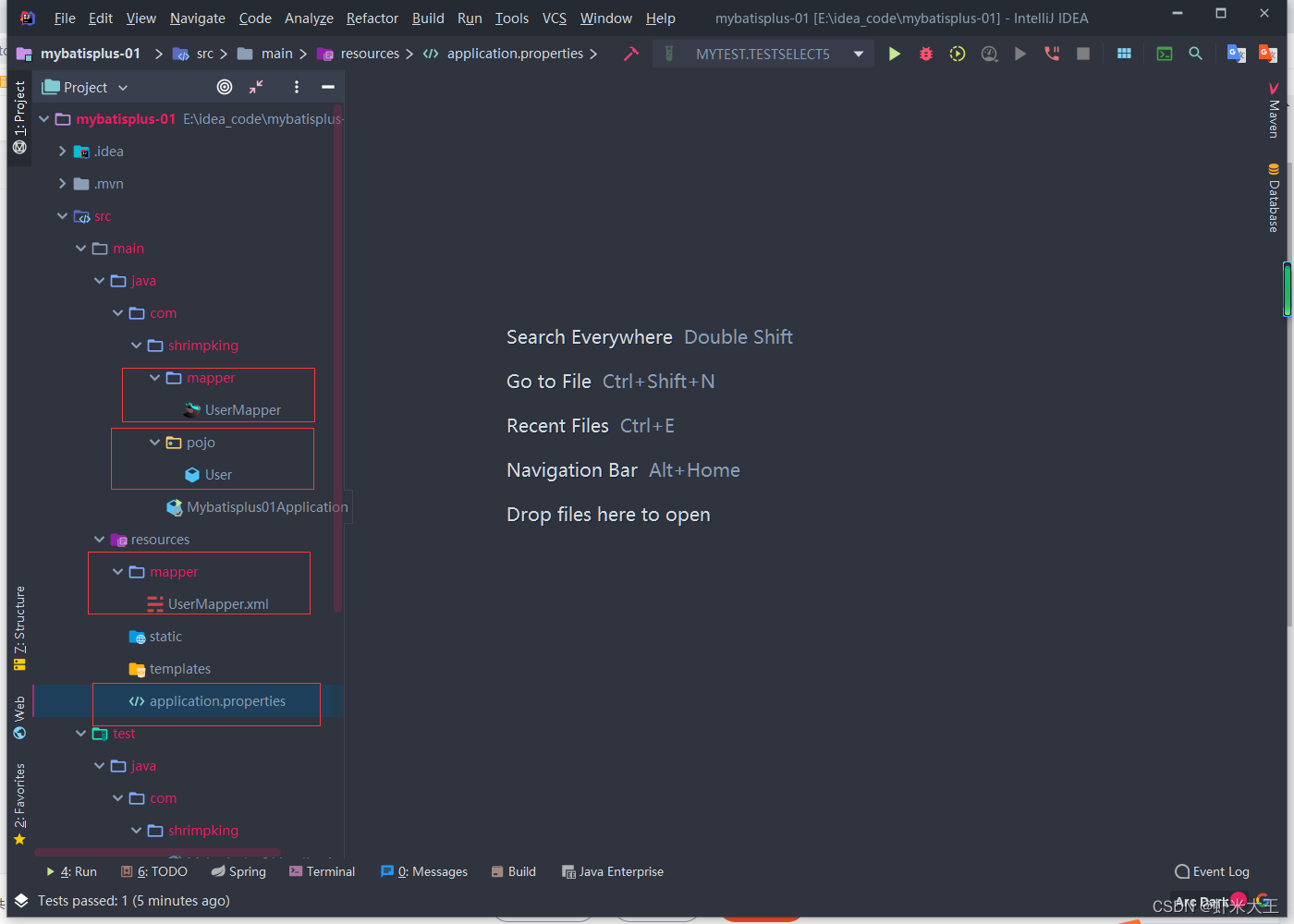Open the Terminal icon in the toolbar
Viewport: 1294px width, 924px height.
(x=1164, y=53)
